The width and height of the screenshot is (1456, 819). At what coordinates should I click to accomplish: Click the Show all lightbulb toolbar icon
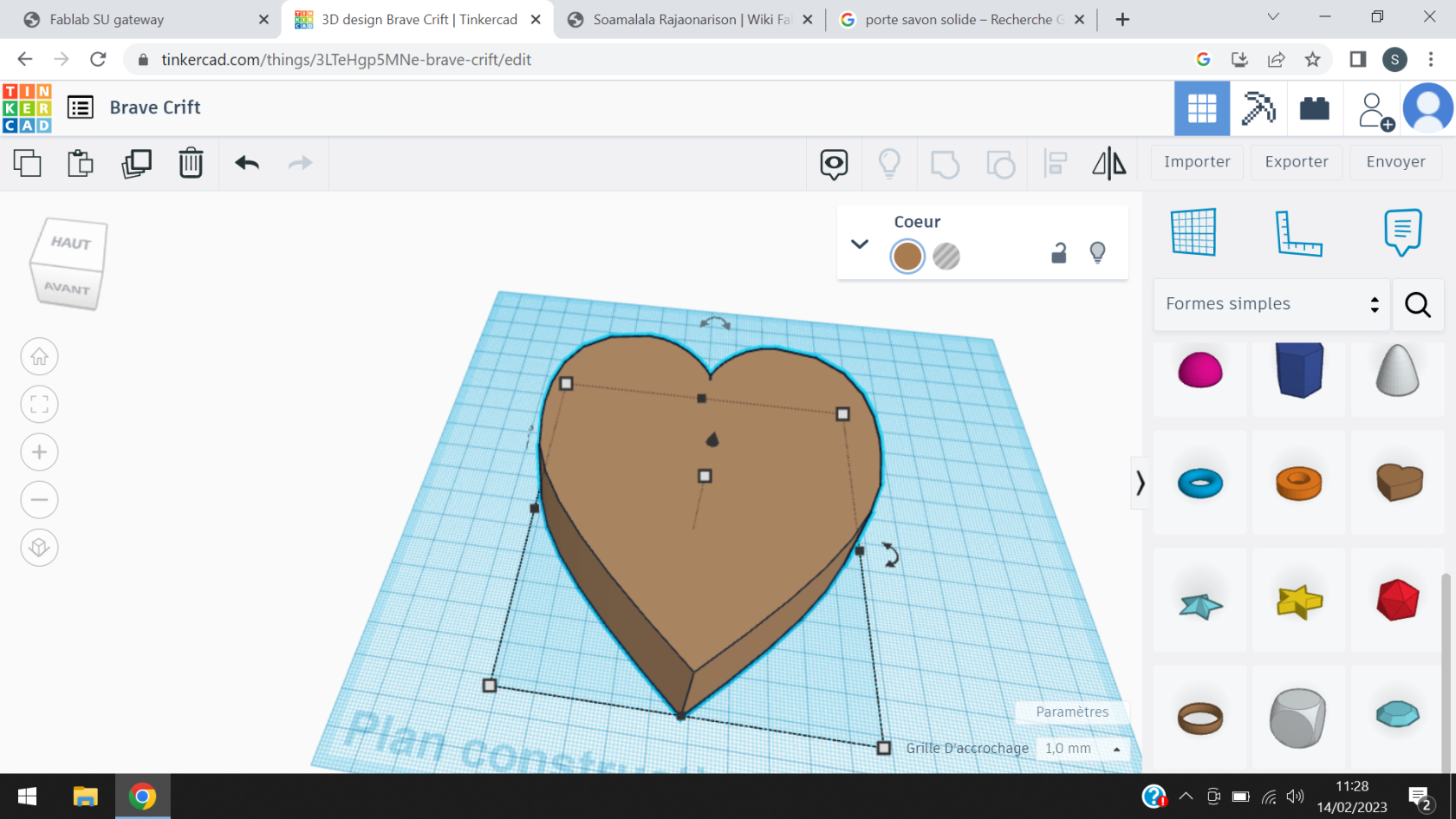coord(889,163)
